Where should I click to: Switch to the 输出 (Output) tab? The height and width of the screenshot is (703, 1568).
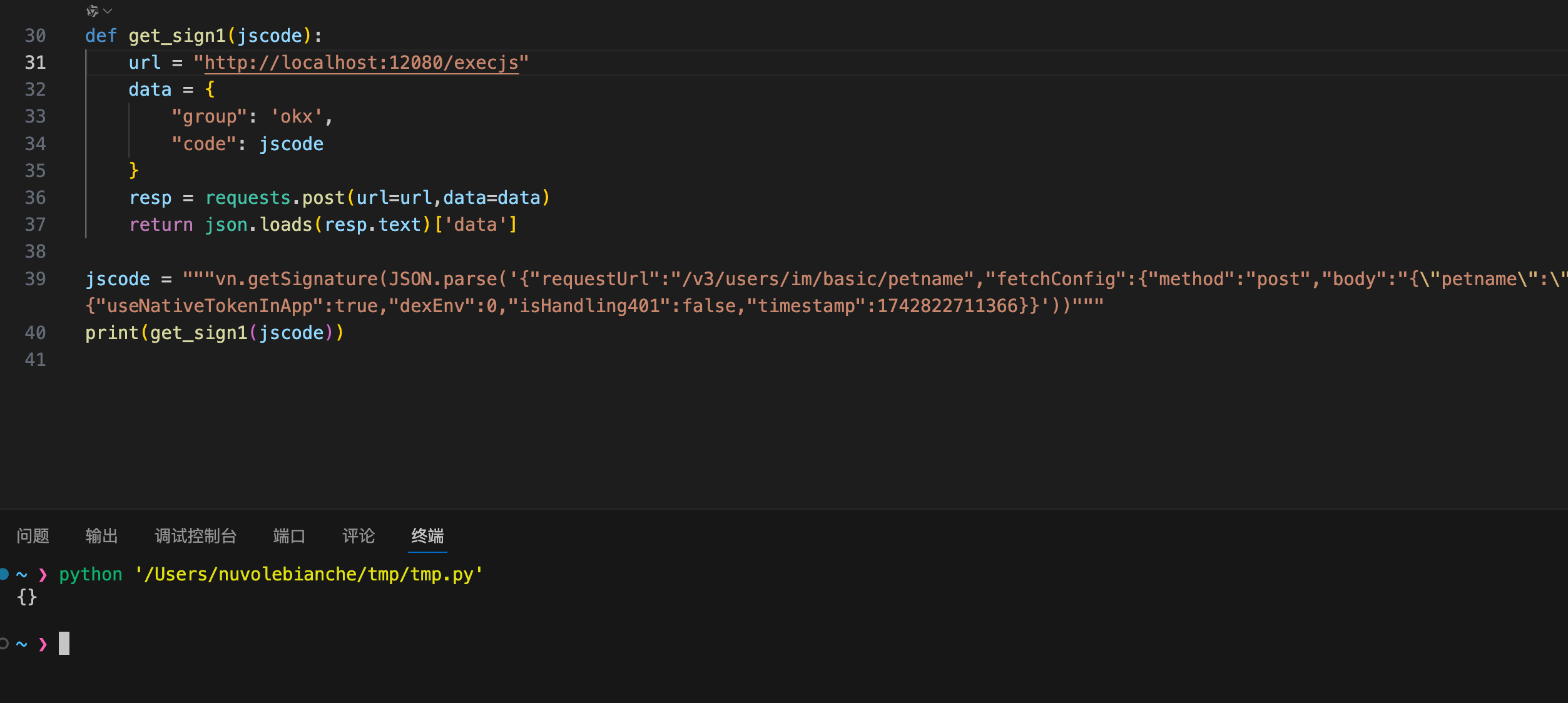(x=101, y=536)
